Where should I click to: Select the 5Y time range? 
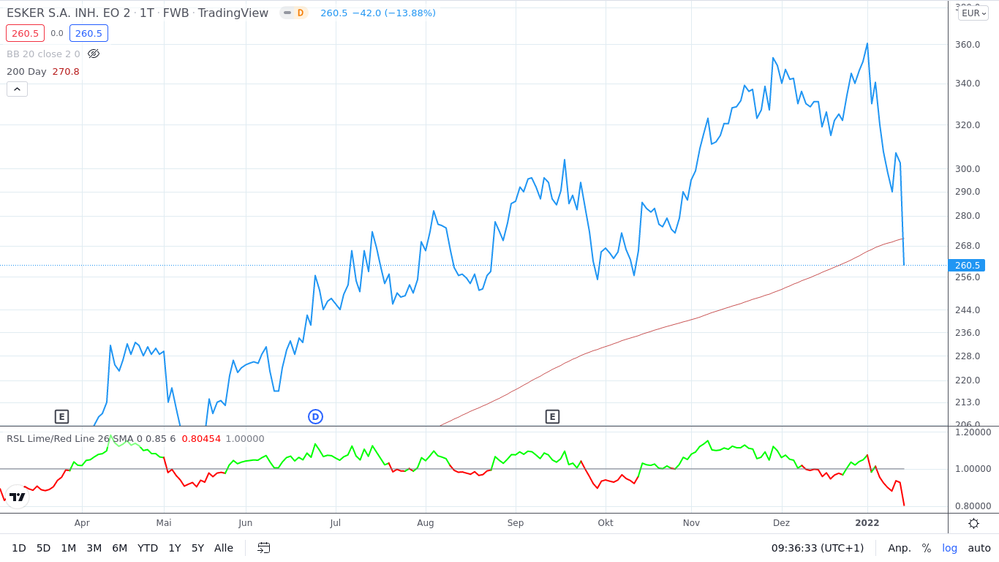(198, 548)
